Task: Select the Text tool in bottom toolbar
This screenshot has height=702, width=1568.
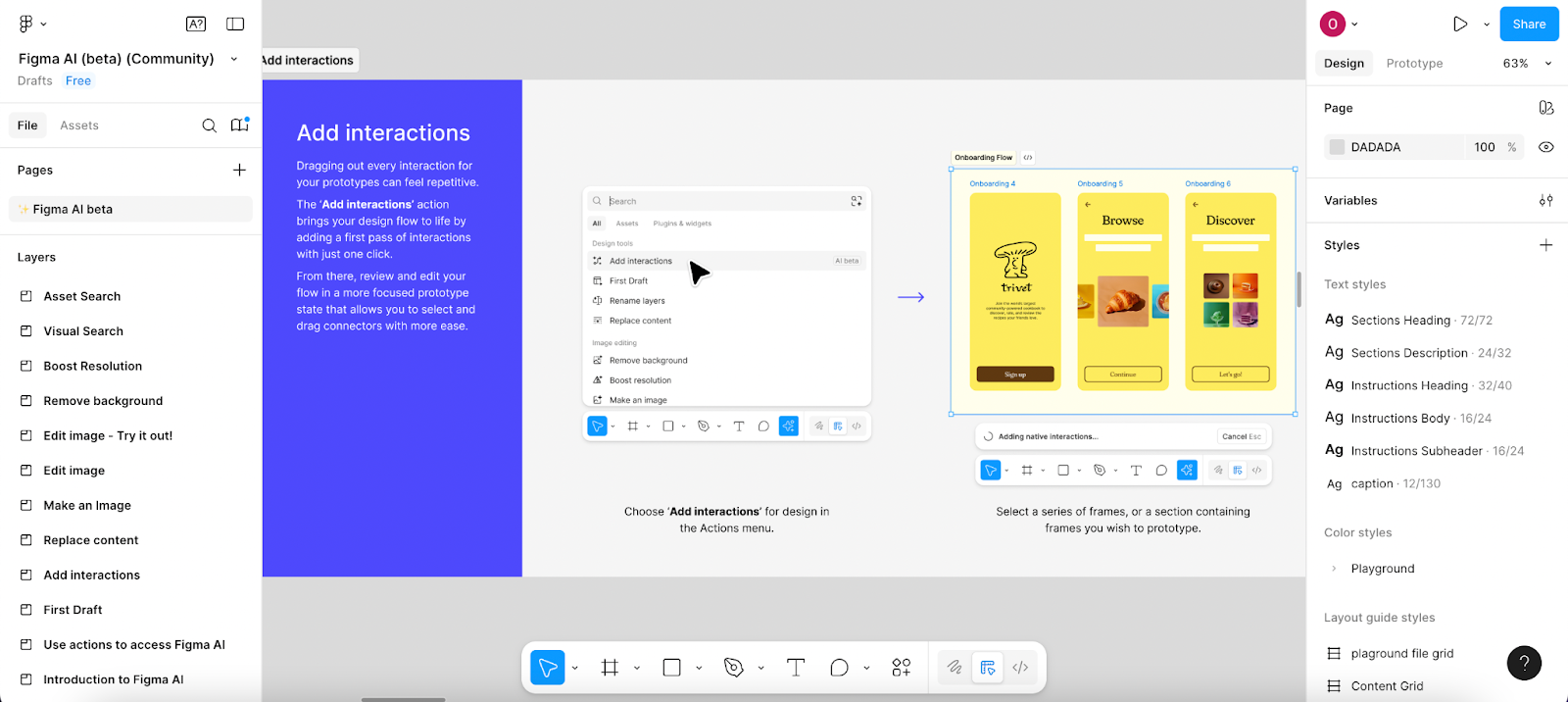Action: 796,668
